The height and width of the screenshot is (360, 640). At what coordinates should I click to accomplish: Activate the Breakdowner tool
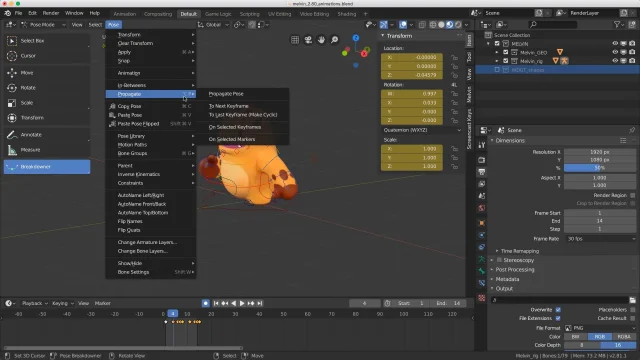click(47, 167)
